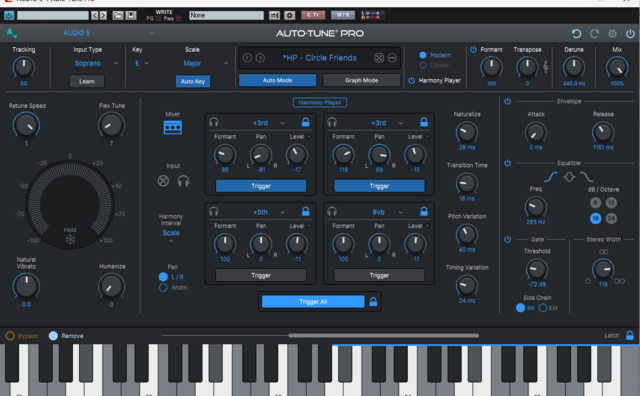
Task: Click the Input headphones icon
Action: pos(183,180)
